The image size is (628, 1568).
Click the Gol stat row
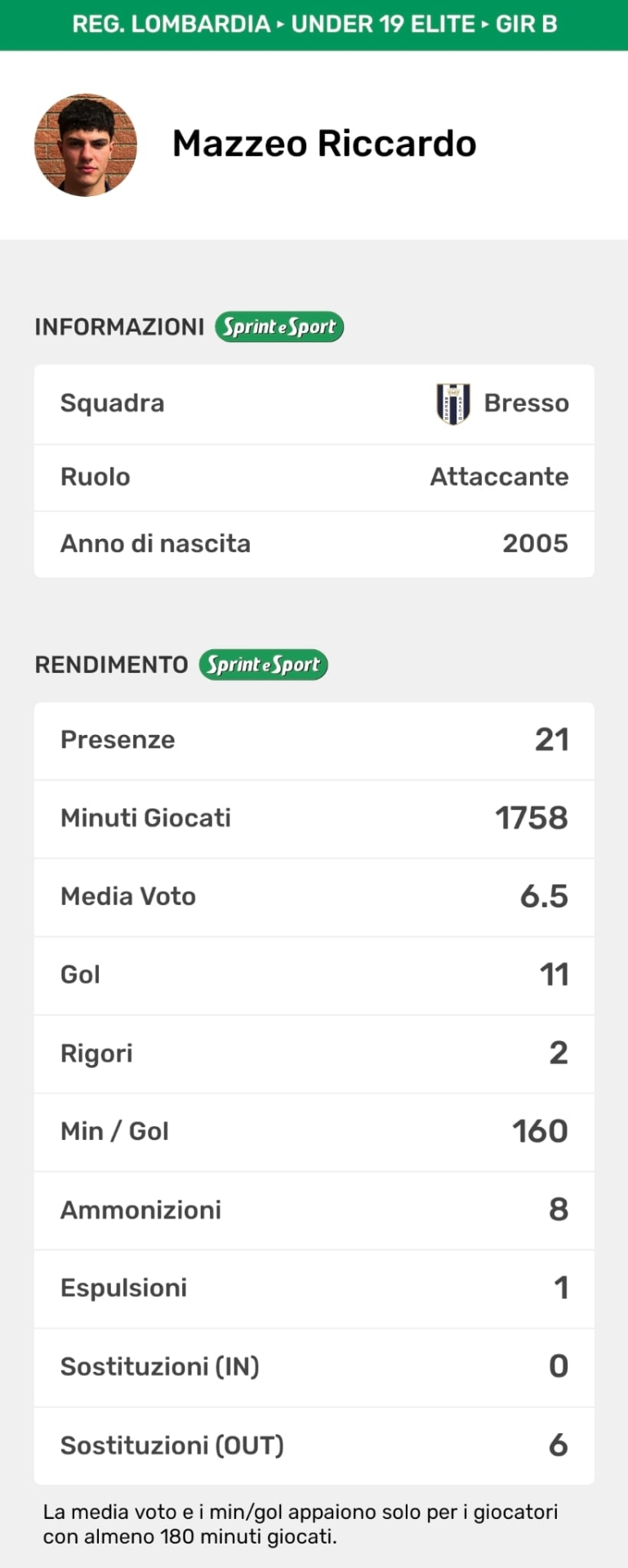tap(314, 974)
